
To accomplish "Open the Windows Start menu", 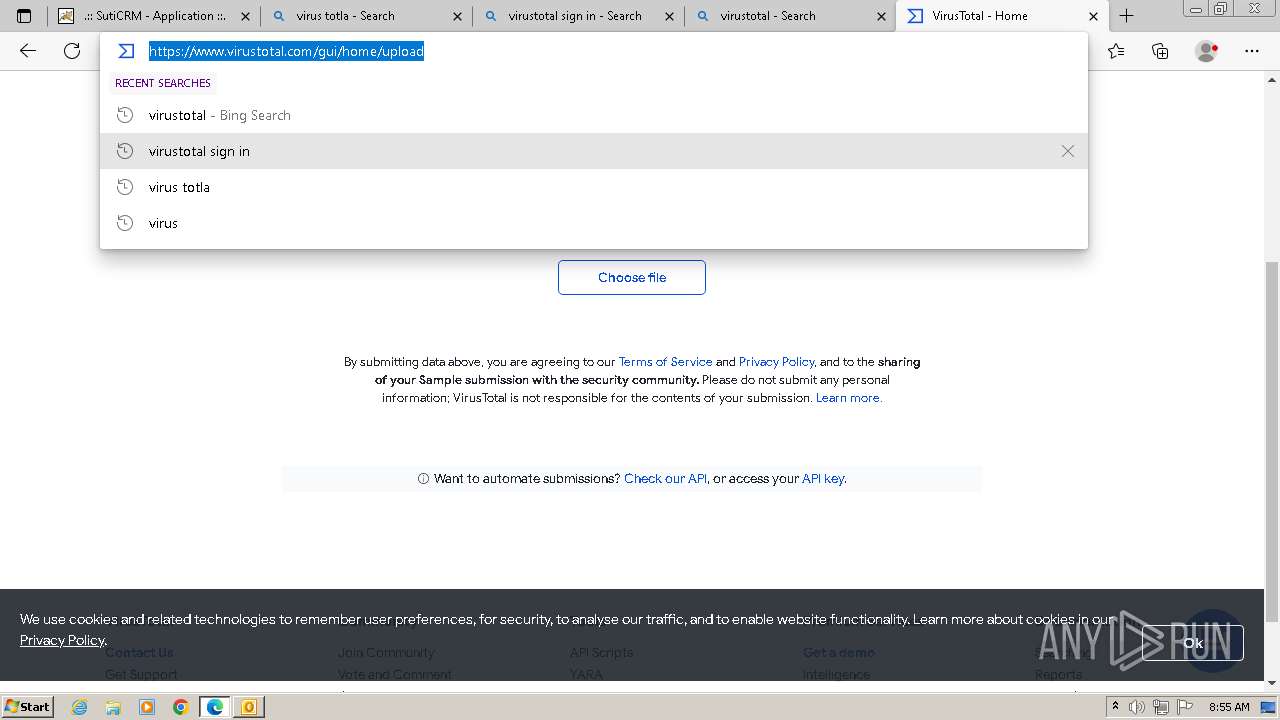I will tap(27, 707).
